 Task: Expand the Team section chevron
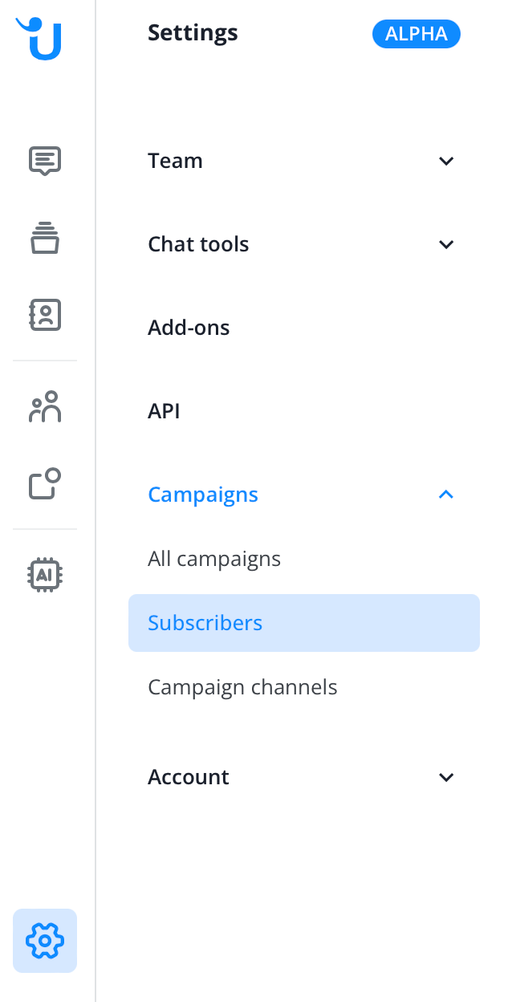(446, 161)
